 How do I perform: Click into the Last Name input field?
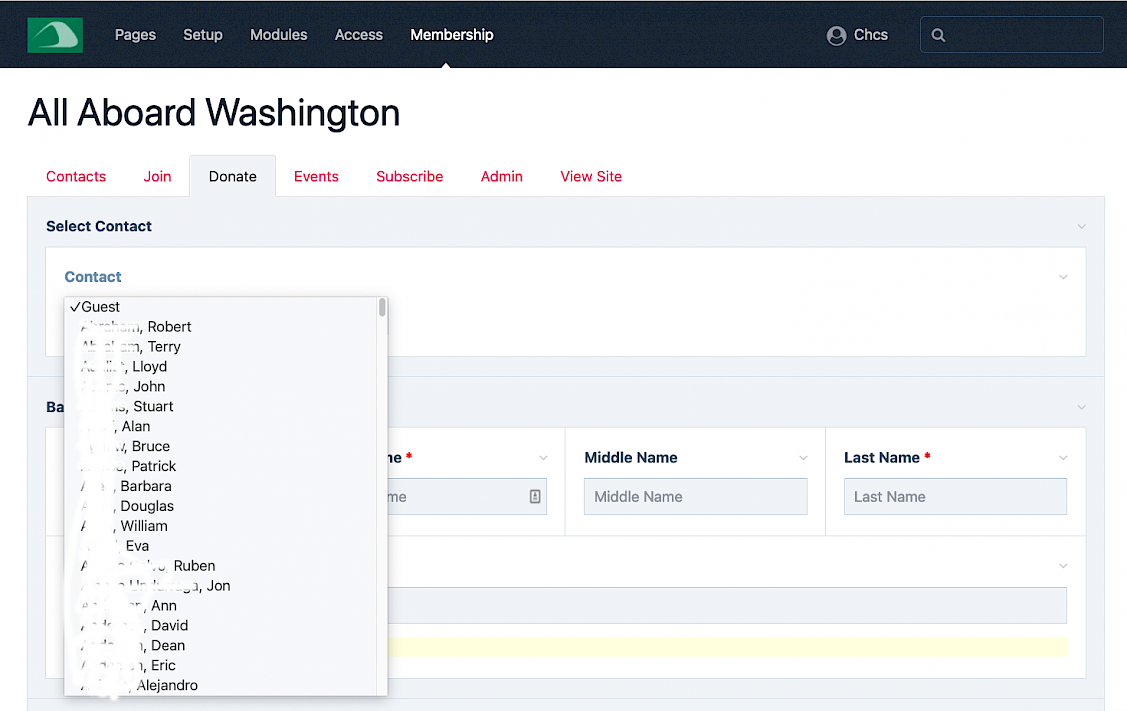tap(954, 497)
